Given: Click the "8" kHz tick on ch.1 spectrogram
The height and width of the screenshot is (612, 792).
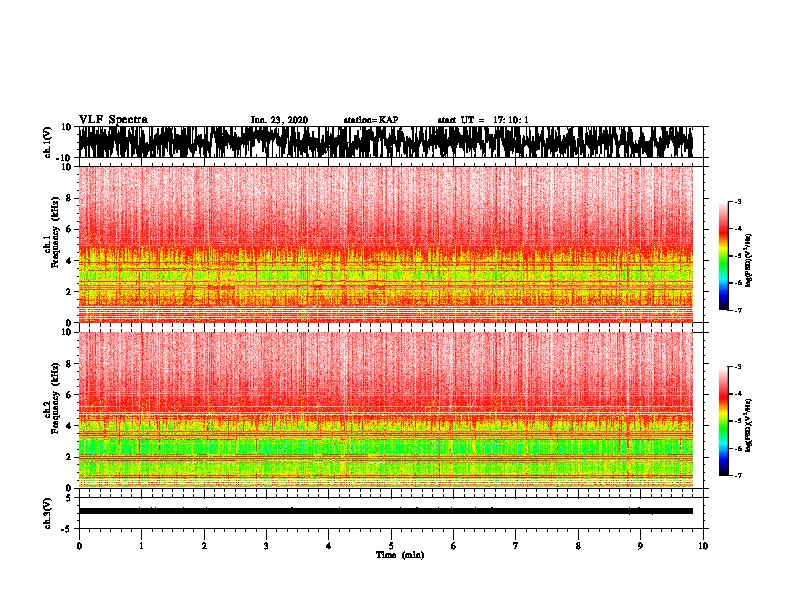Looking at the screenshot, I should point(70,198).
